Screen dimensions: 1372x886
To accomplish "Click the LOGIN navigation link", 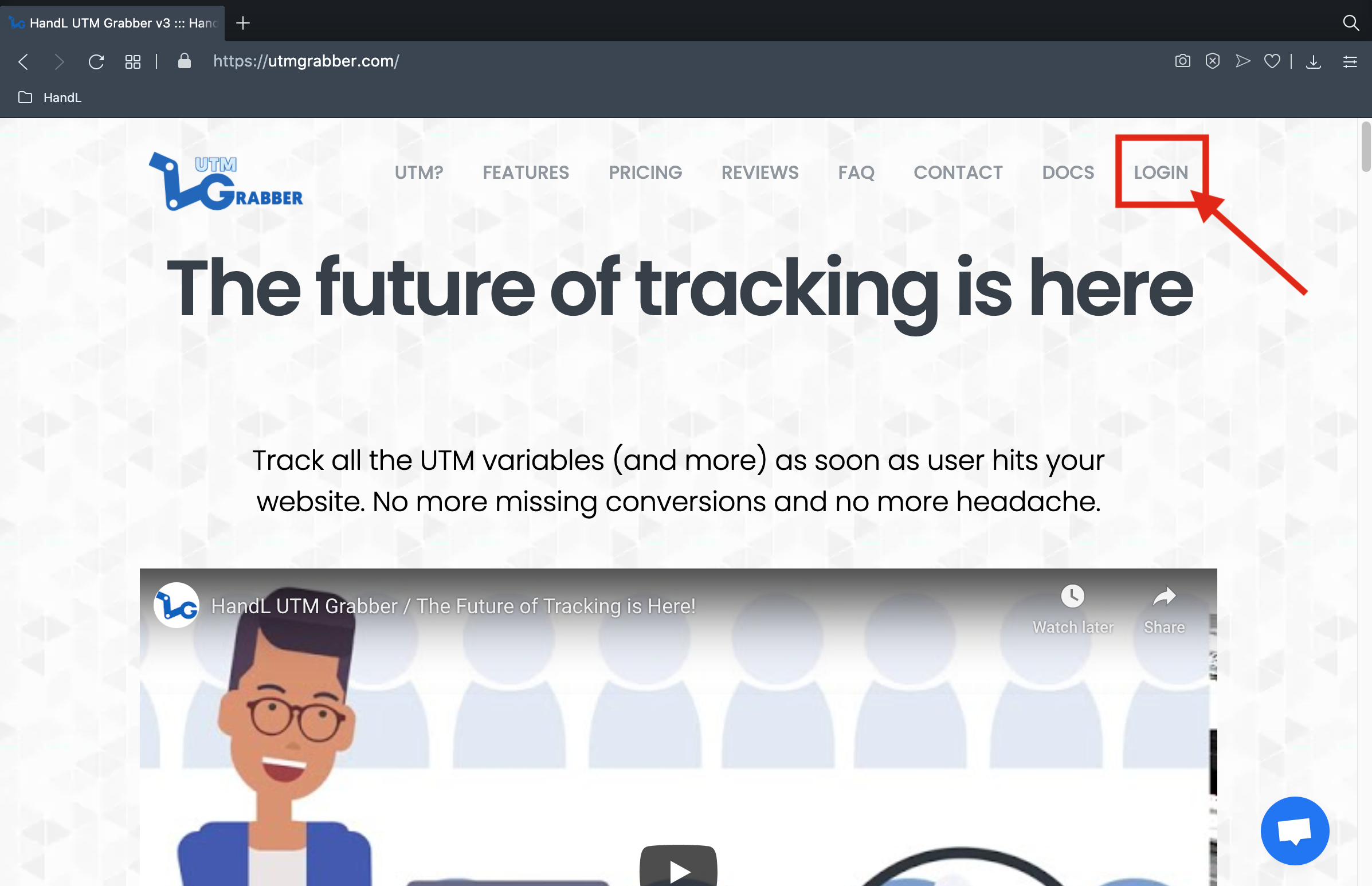I will 1161,172.
